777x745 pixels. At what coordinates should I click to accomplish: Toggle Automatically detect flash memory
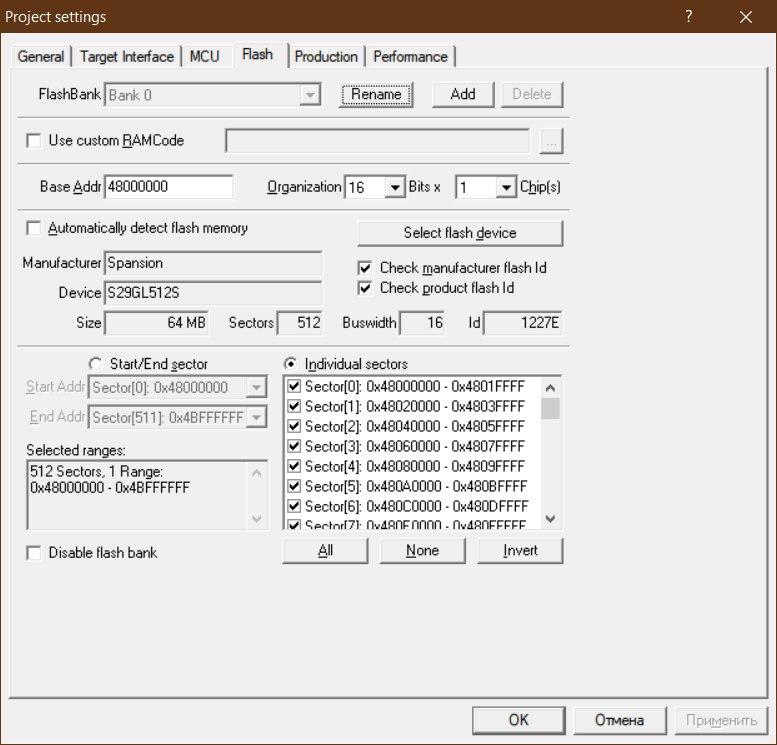point(35,228)
